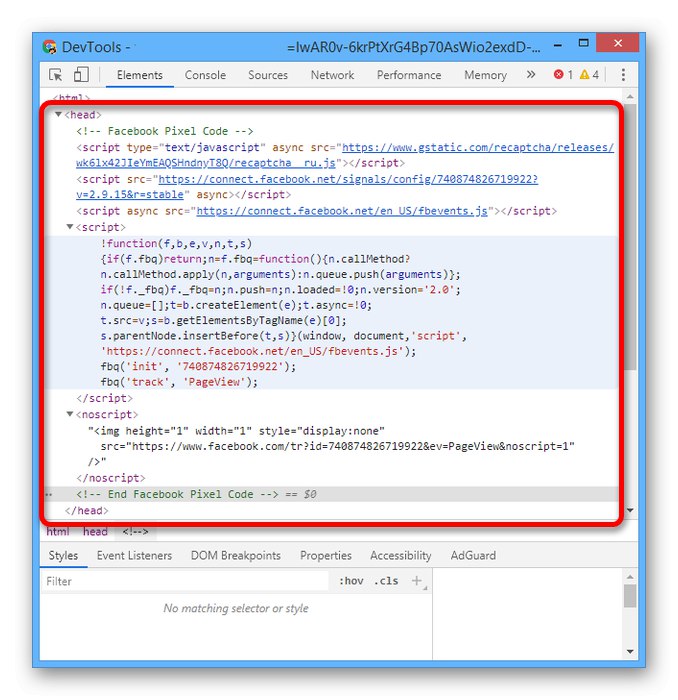Click the 'No matching selector or style' message
678x700 pixels.
click(236, 608)
